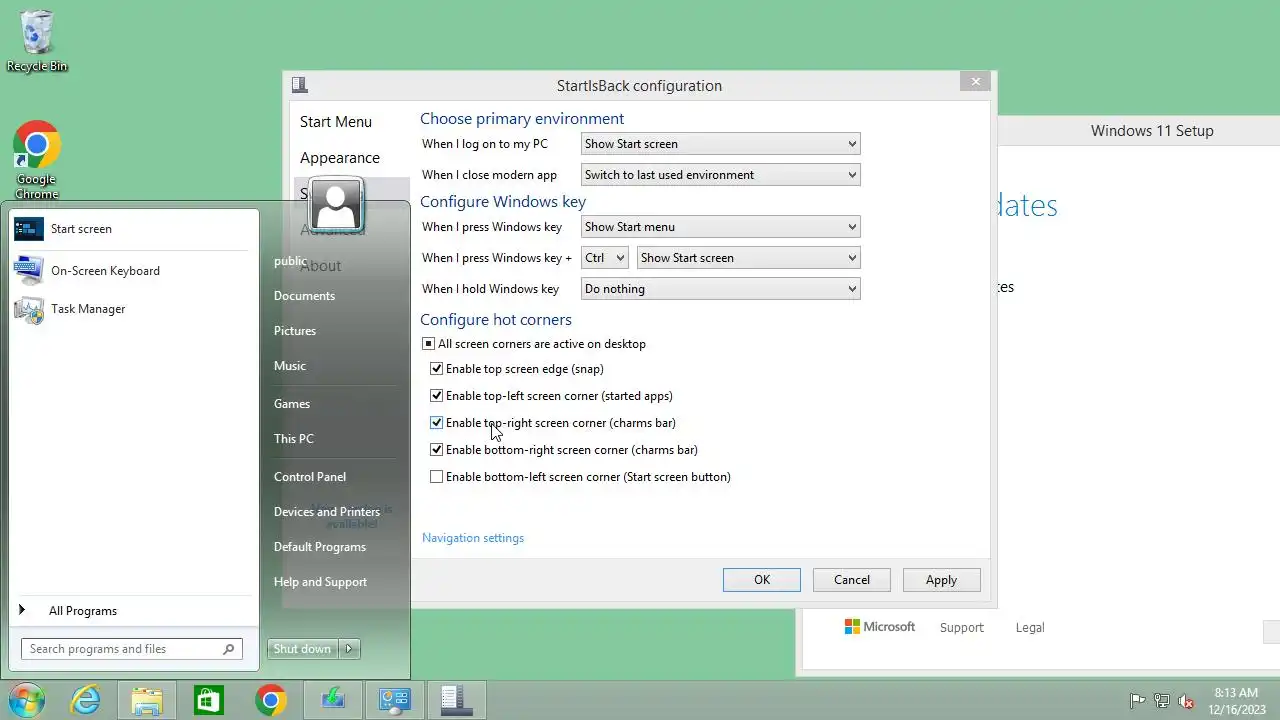Open File Explorer from the taskbar
This screenshot has height=720, width=1280.
coord(147,700)
